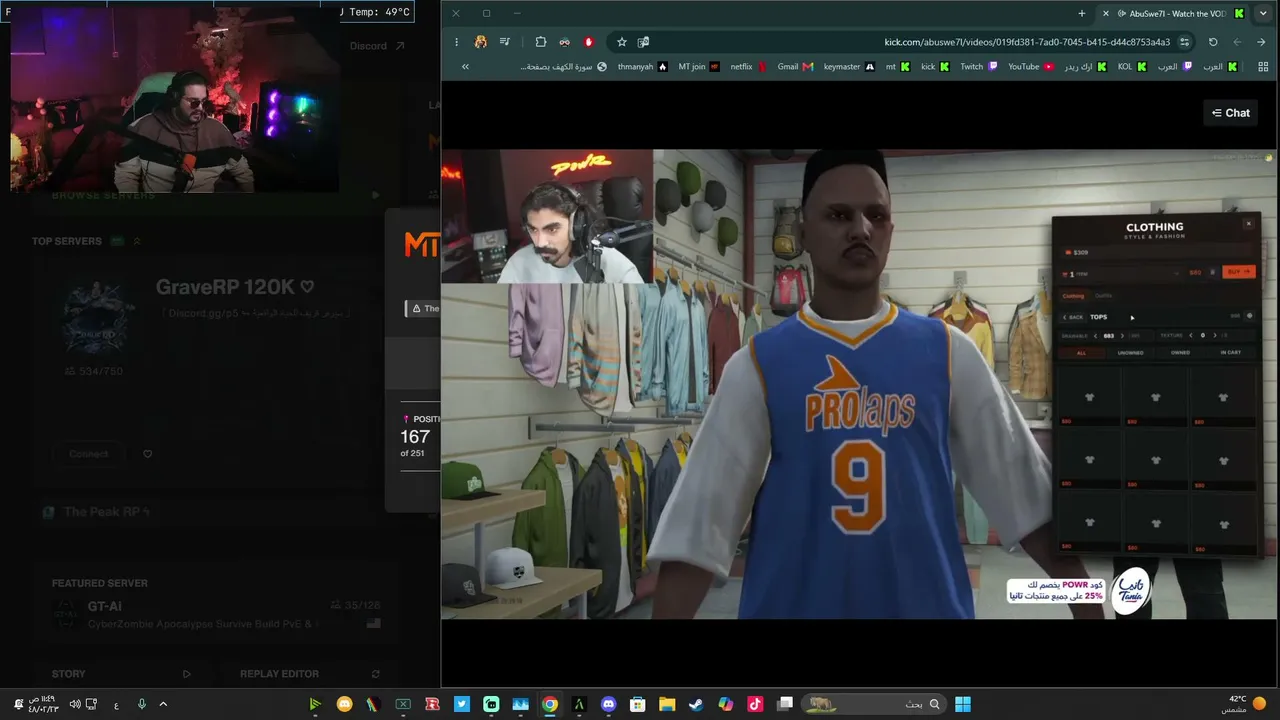Screen dimensions: 1280x720
Task: Open Steam from the taskbar
Action: [x=696, y=704]
